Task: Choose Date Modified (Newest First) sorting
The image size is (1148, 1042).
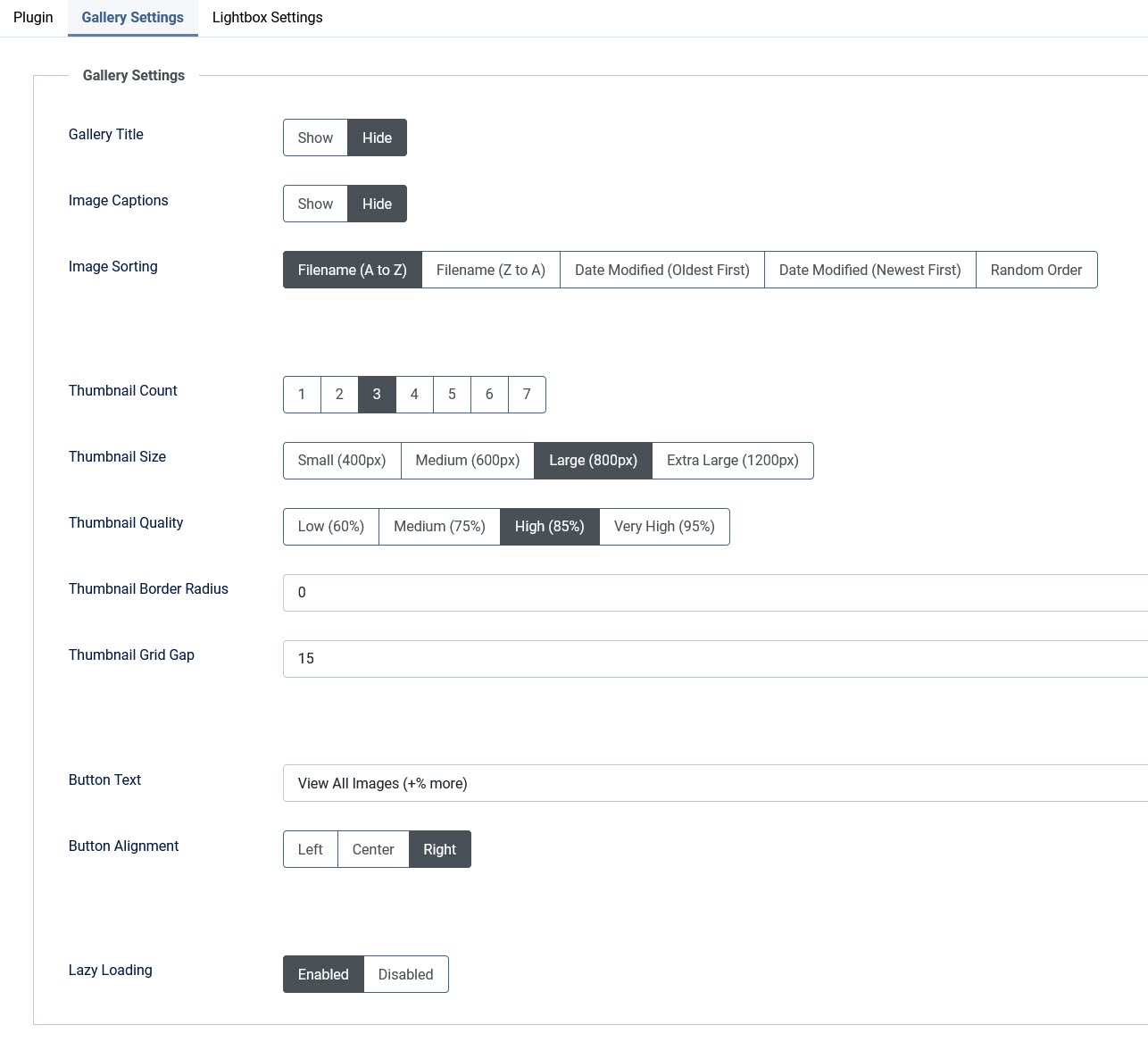Action: [869, 270]
